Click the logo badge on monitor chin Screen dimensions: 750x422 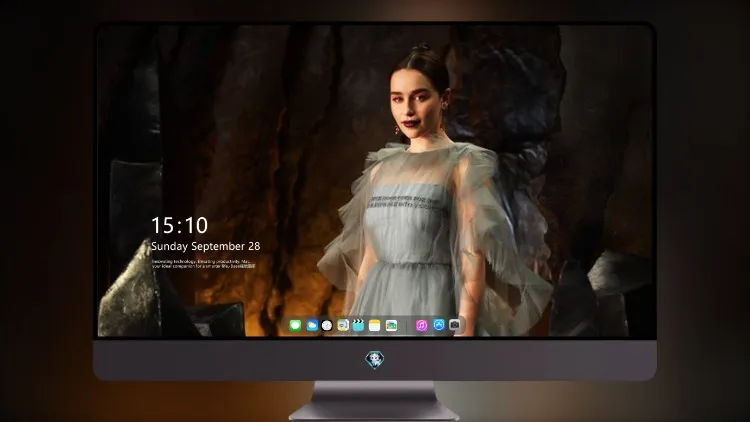(x=375, y=359)
